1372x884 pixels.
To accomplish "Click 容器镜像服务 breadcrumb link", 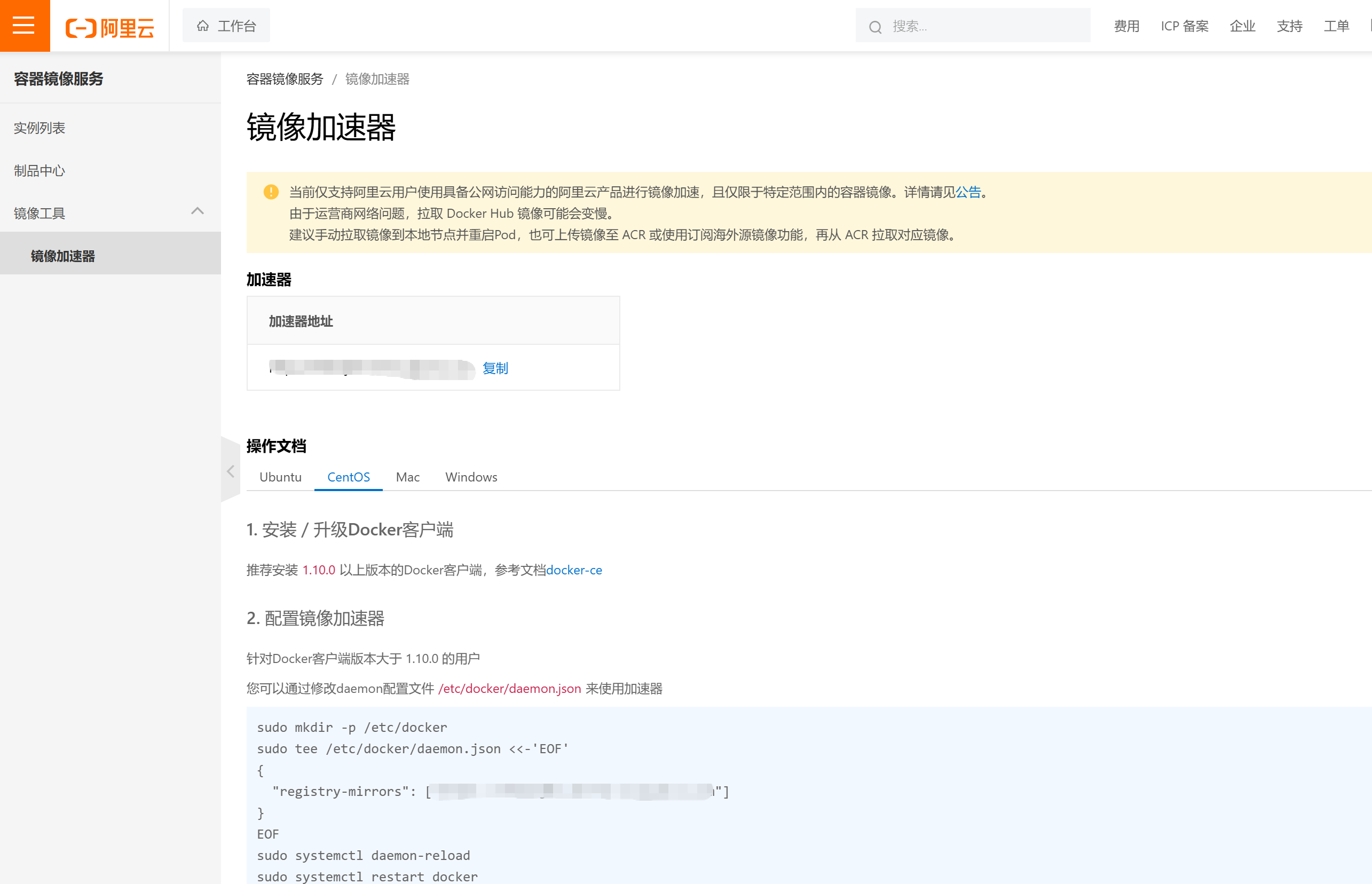I will tap(285, 79).
